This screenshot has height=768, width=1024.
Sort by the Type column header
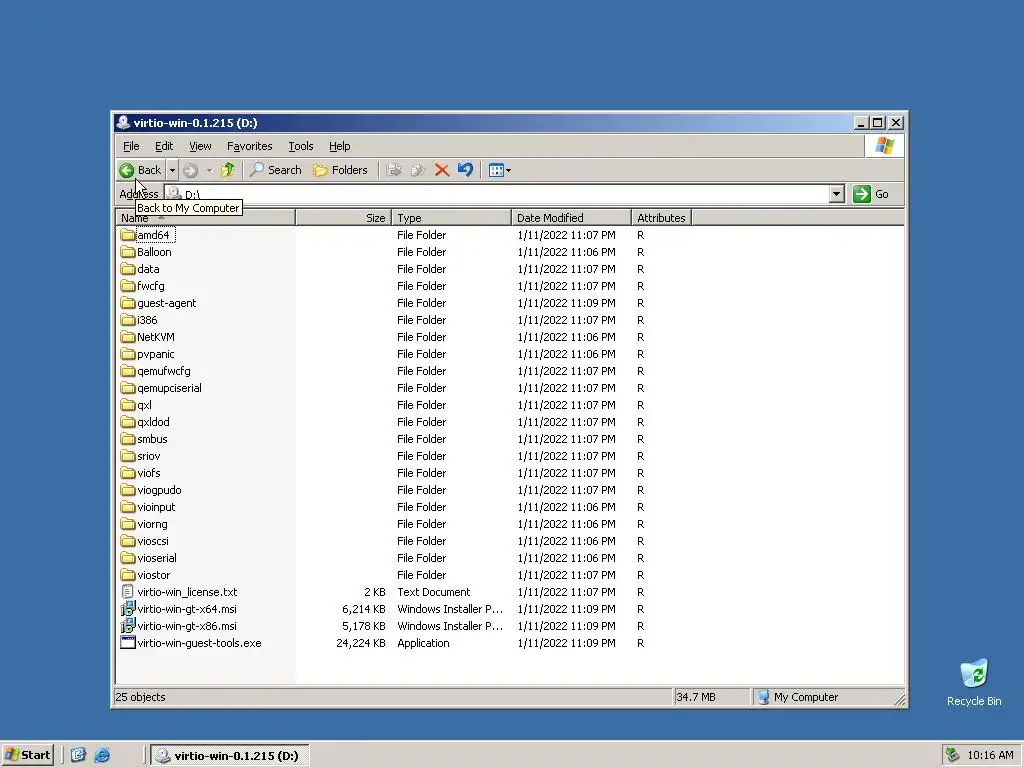coord(451,218)
